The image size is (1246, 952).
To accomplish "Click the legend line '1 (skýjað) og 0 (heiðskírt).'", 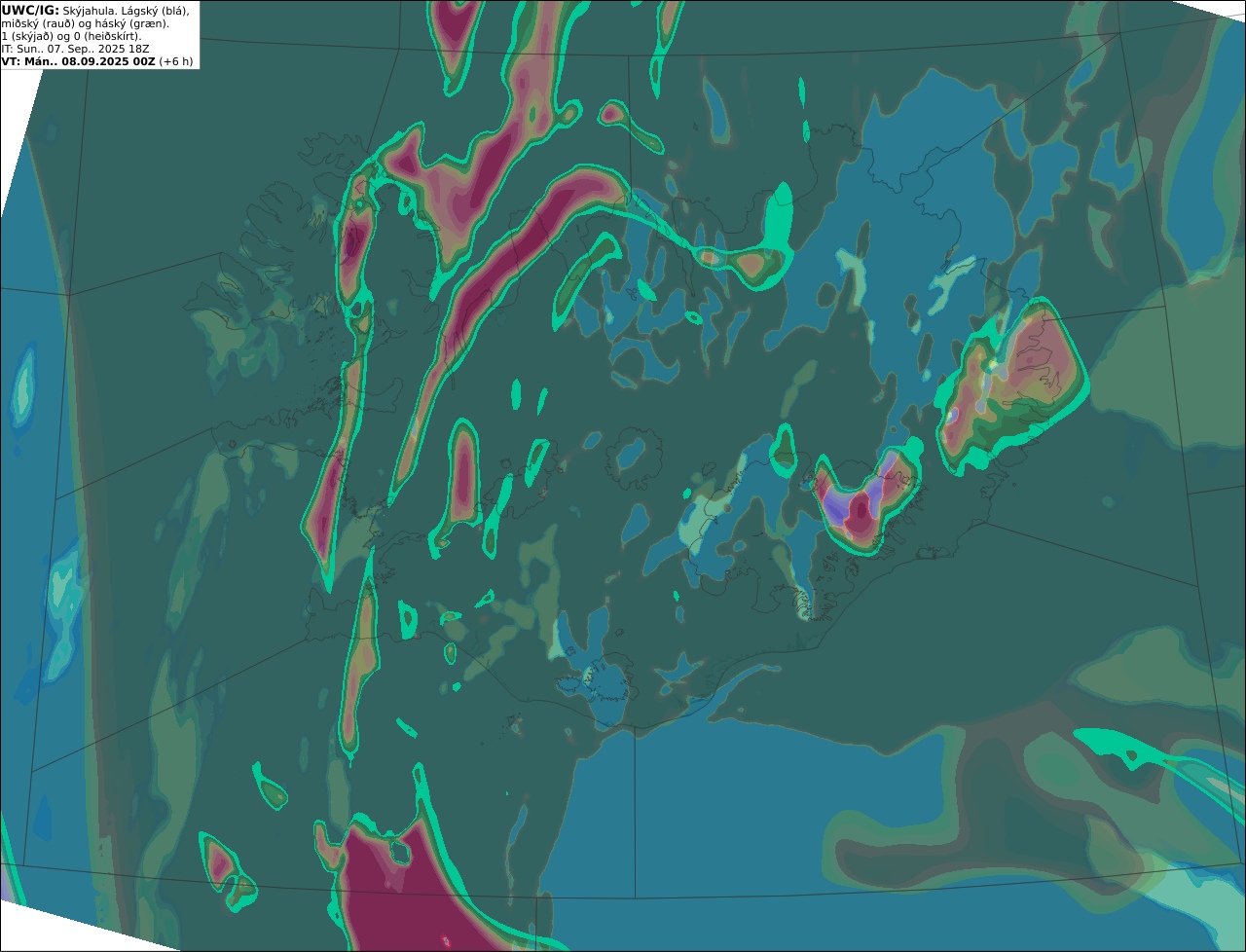I will click(71, 36).
